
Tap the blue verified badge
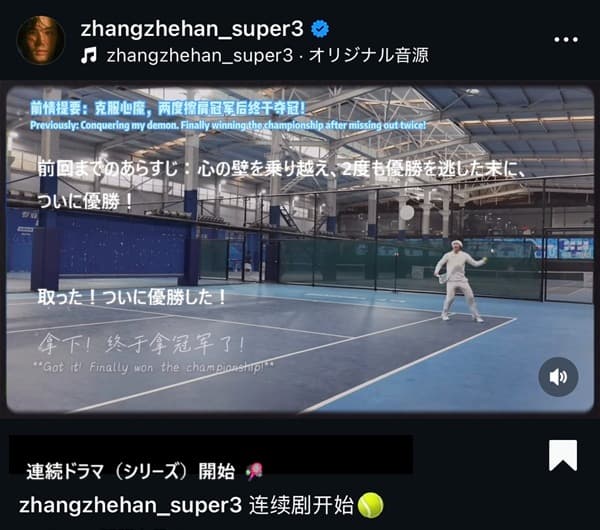click(x=320, y=29)
